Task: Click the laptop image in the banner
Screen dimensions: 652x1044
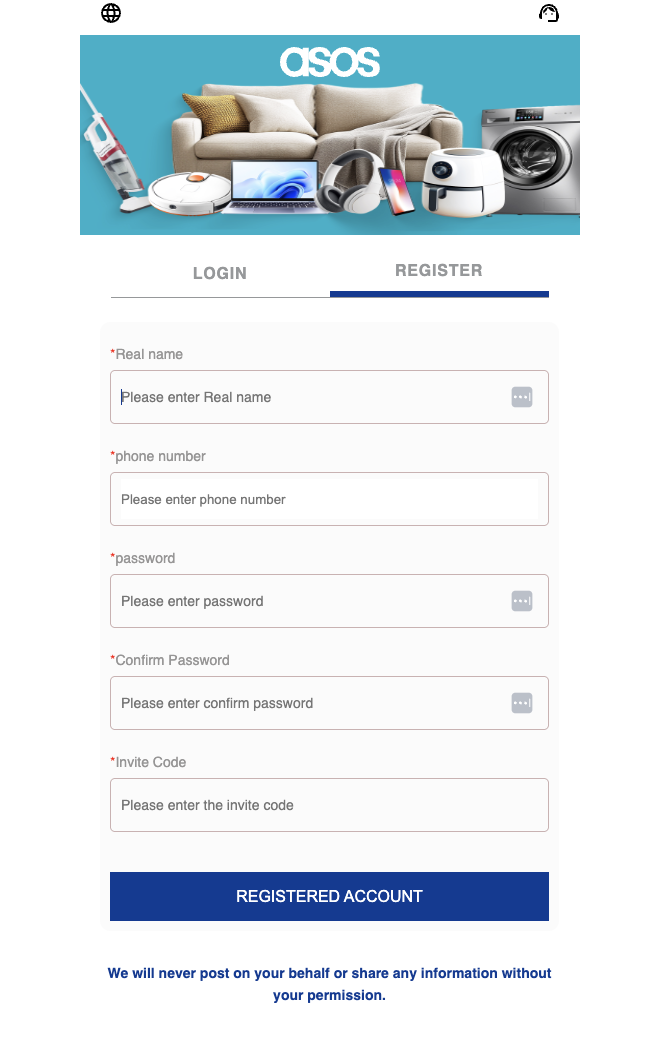Action: tap(274, 187)
